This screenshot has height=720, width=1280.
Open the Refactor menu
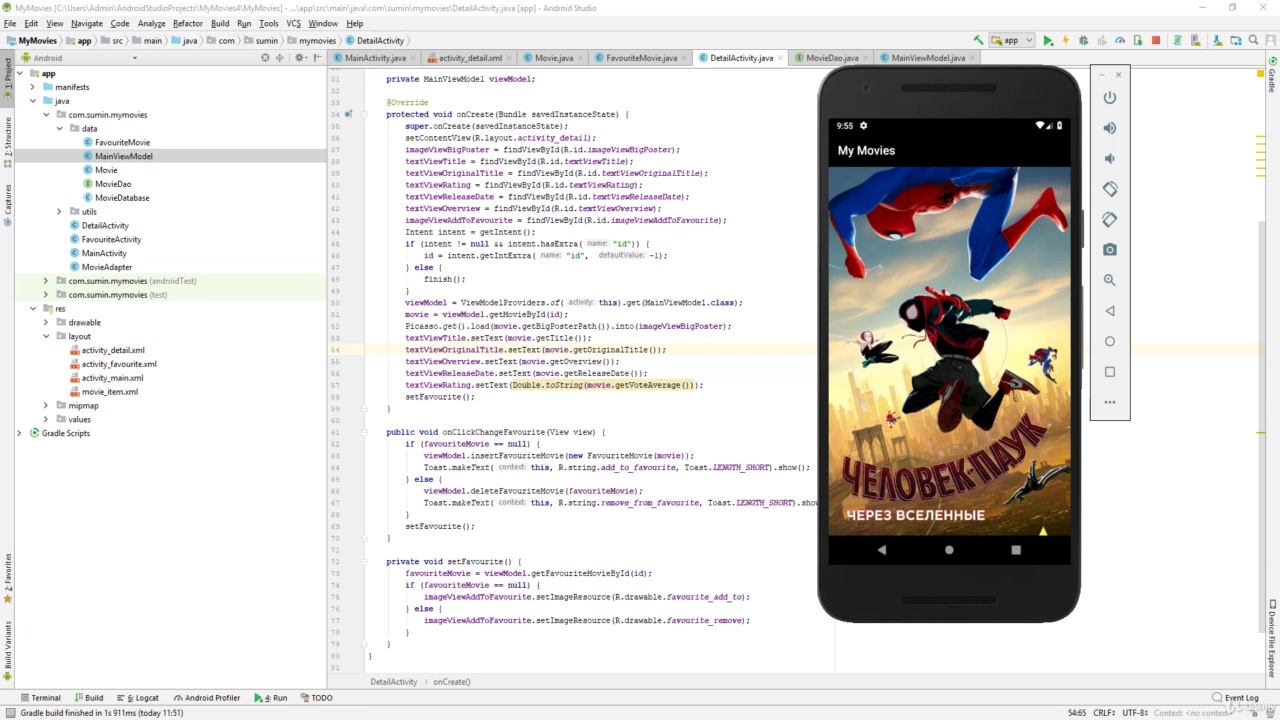coord(187,23)
